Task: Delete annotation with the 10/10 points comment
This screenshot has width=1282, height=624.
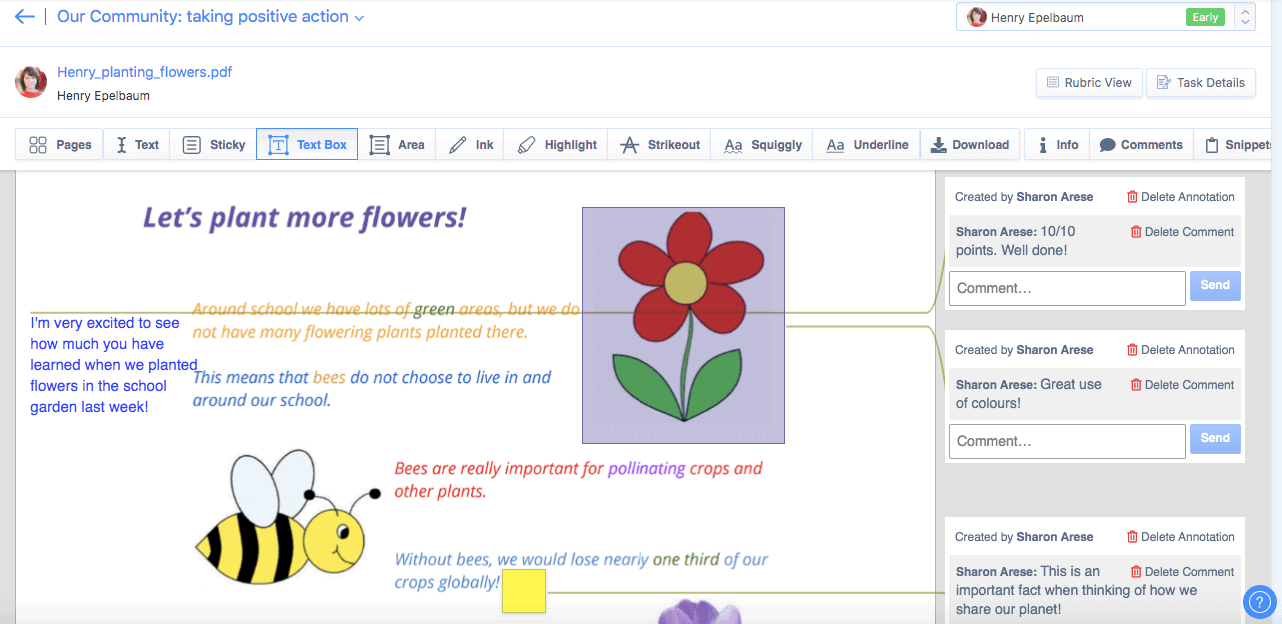Action: pyautogui.click(x=1180, y=197)
